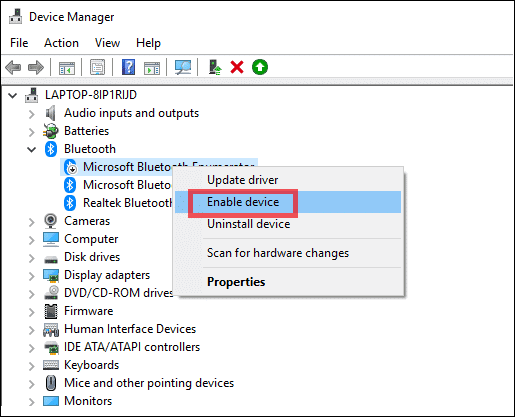The image size is (515, 417).
Task: Click the blue Help question-mark icon
Action: coord(128,67)
